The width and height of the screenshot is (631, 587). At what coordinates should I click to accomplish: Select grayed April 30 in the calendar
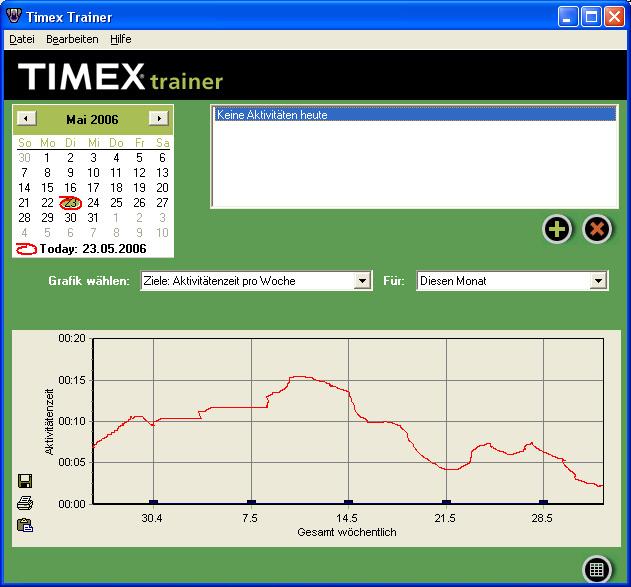pos(24,158)
